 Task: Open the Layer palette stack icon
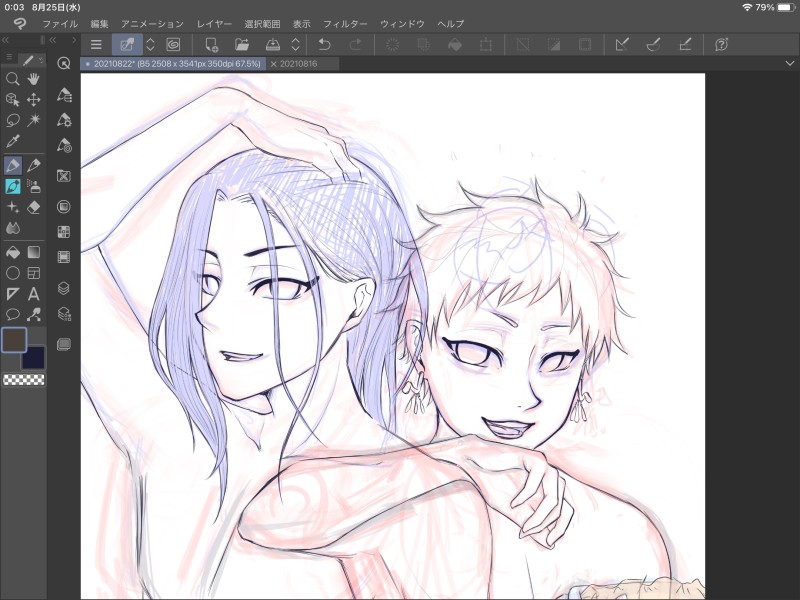(x=64, y=288)
